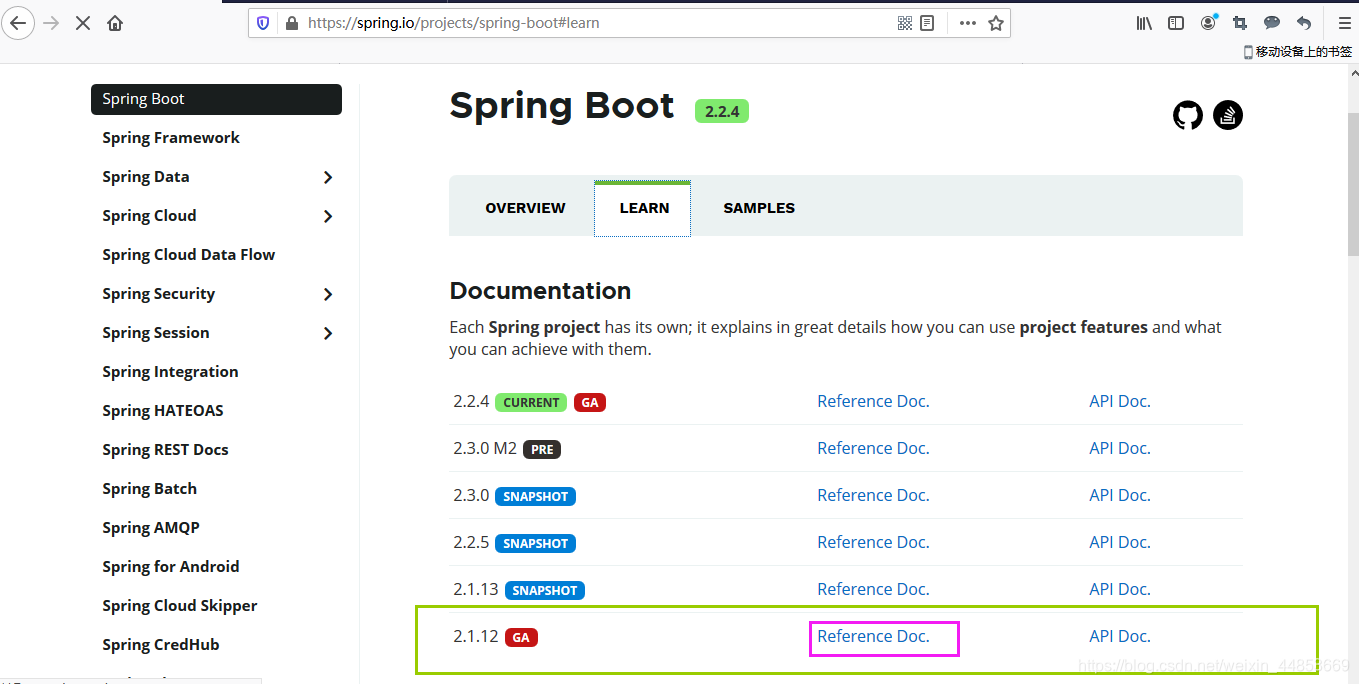
Task: Click the tracking protection shield icon
Action: (263, 23)
